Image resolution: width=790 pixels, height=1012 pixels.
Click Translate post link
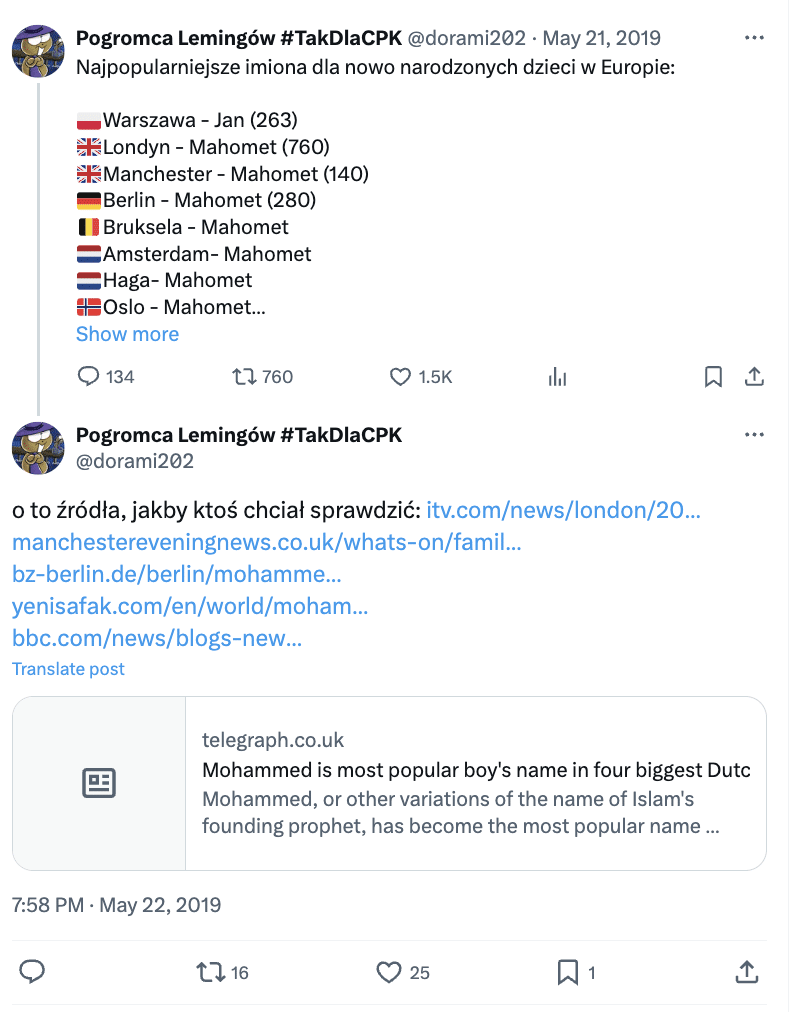pos(68,669)
